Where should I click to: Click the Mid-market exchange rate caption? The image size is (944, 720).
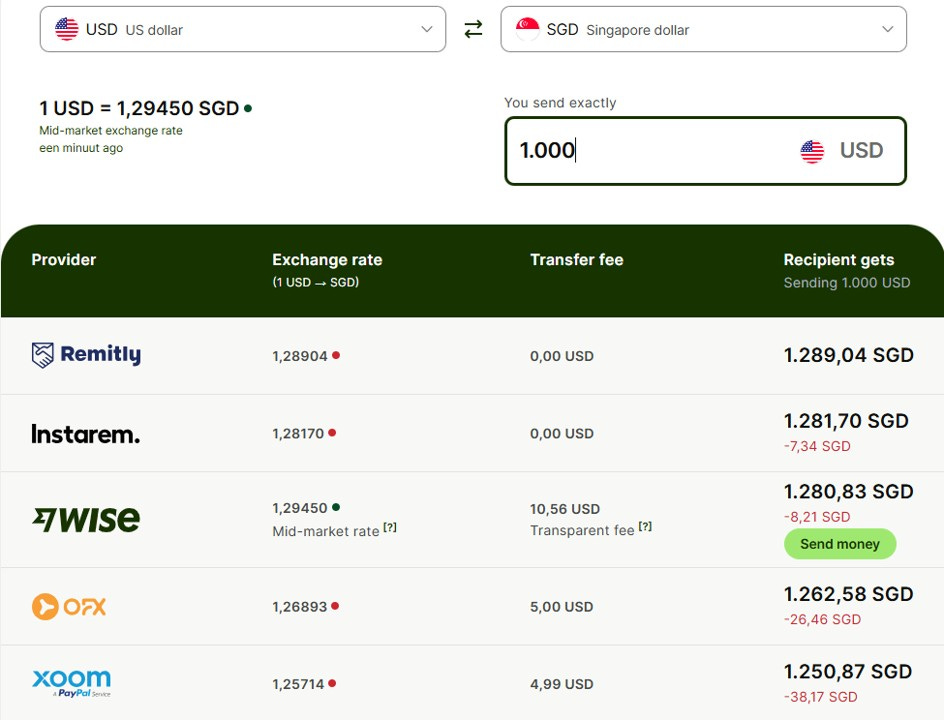(x=111, y=131)
